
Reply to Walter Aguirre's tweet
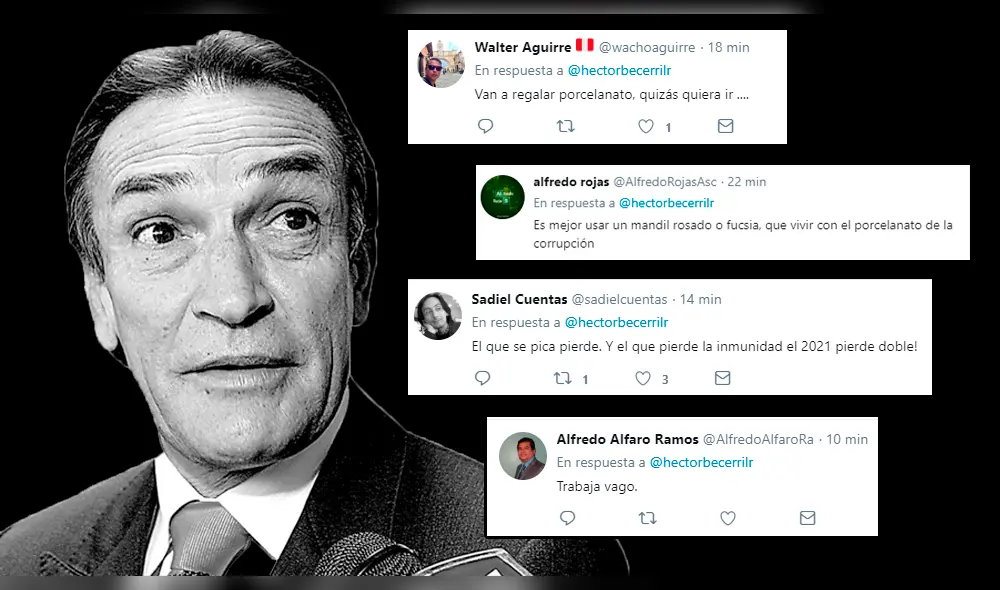coord(486,126)
